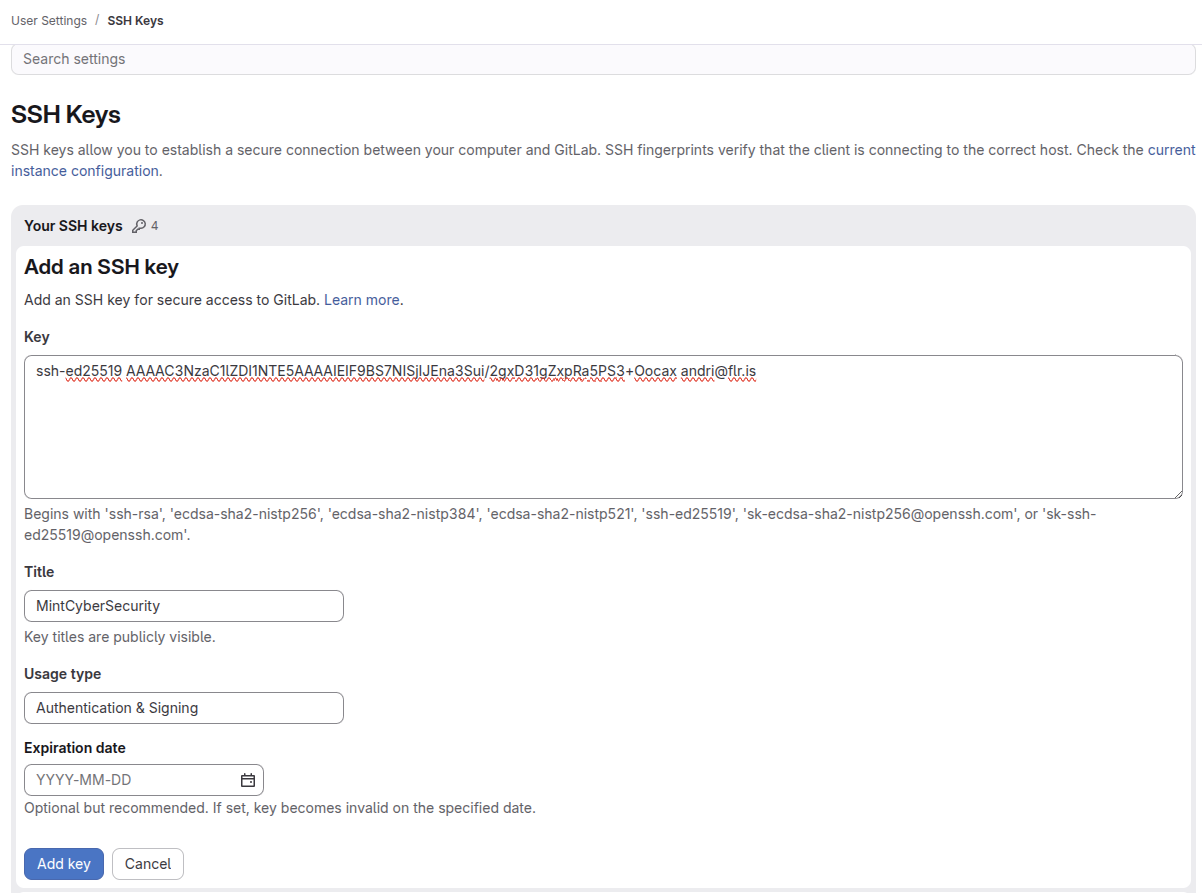Select the SSH Keys breadcrumb
The height and width of the screenshot is (893, 1202).
pyautogui.click(x=135, y=20)
